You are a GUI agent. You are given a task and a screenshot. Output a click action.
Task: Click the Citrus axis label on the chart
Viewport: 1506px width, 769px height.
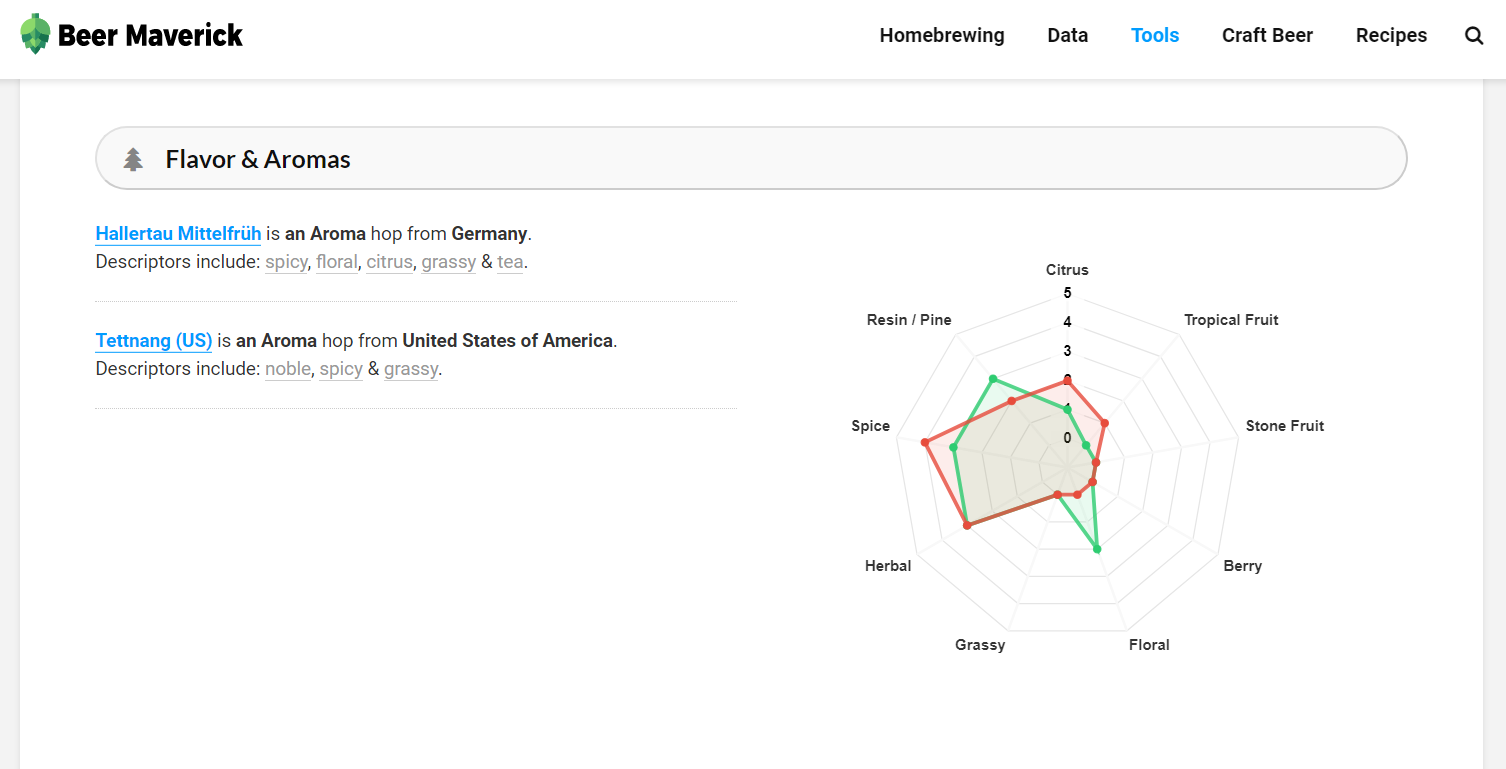[x=1066, y=269]
